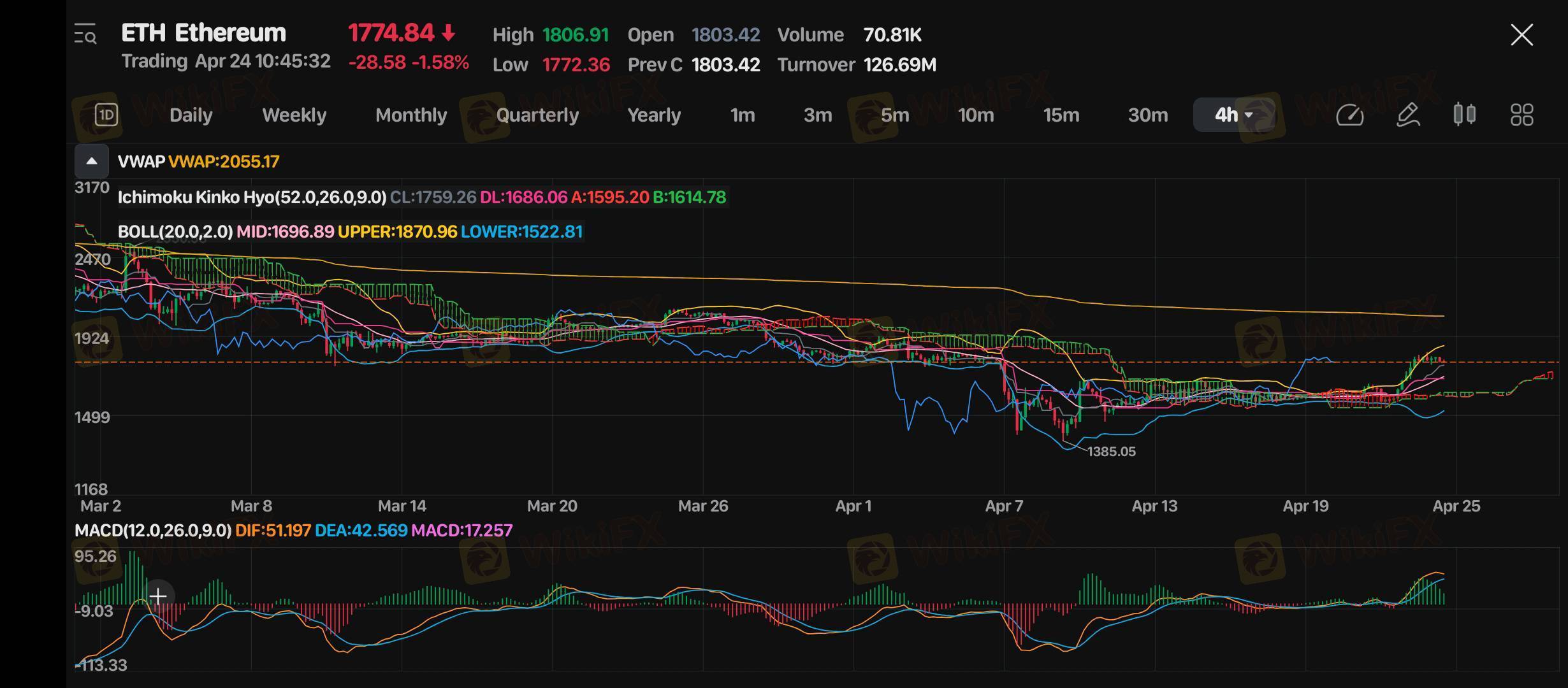Click the MID:1696.89 Bollinger value
Viewport: 1568px width, 688px height.
coord(285,231)
